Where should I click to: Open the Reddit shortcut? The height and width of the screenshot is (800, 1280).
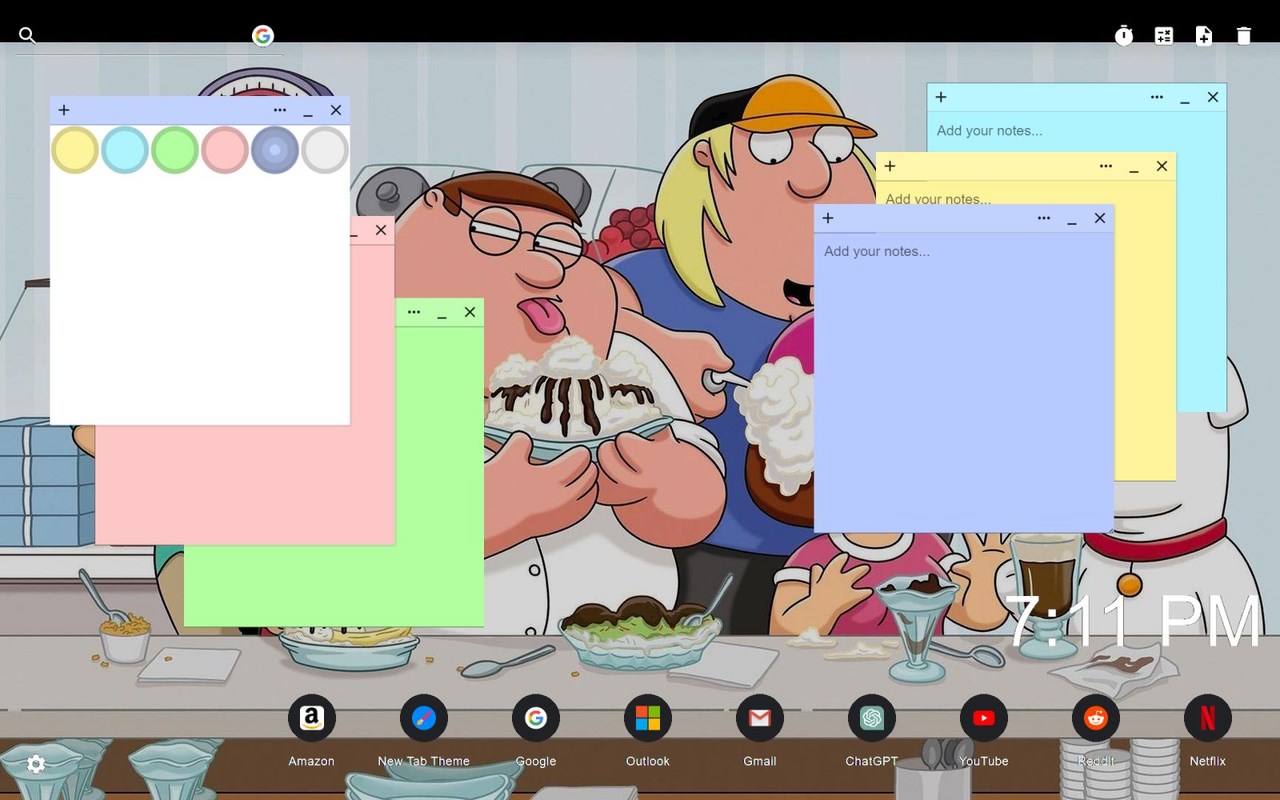(x=1096, y=718)
